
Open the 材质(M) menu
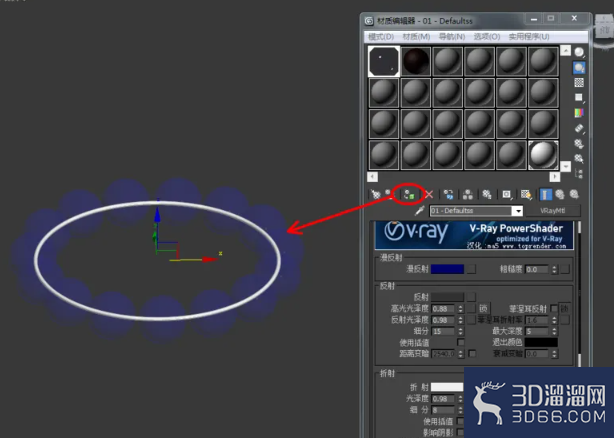416,36
